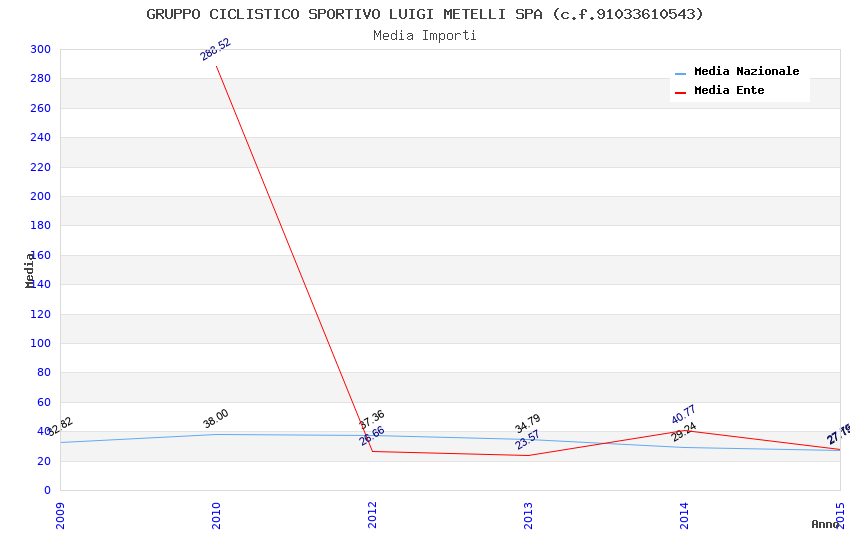Click the x-axis year label 2014

coord(684,515)
